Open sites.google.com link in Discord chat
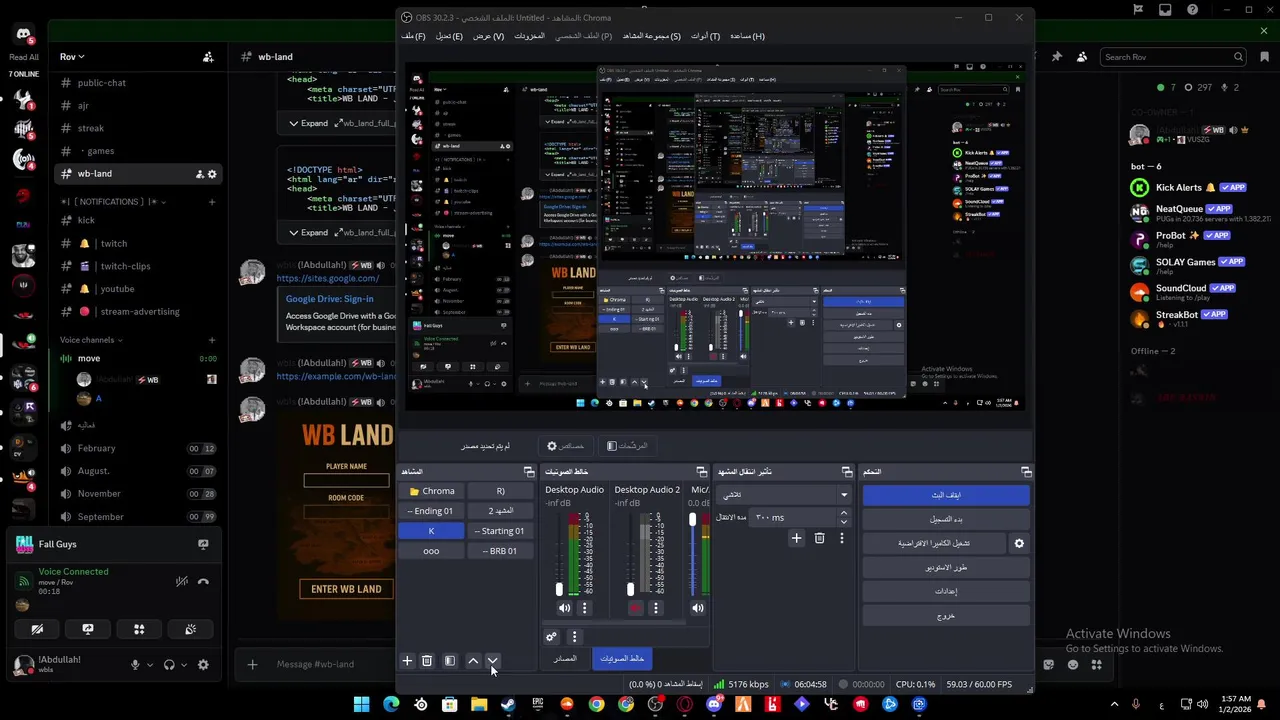The image size is (1280, 720). 327,278
